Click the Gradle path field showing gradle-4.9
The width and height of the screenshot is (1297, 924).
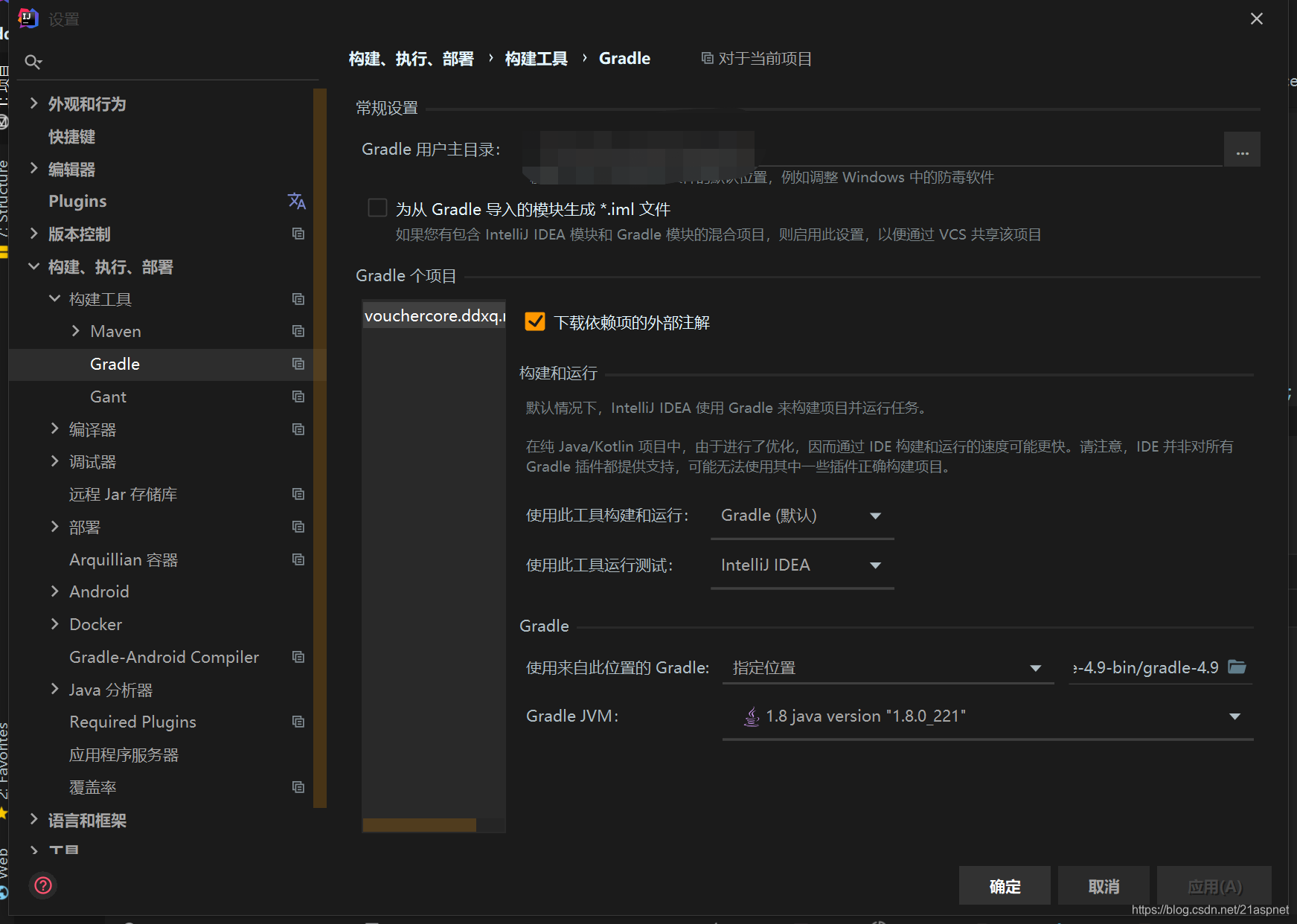click(1146, 667)
